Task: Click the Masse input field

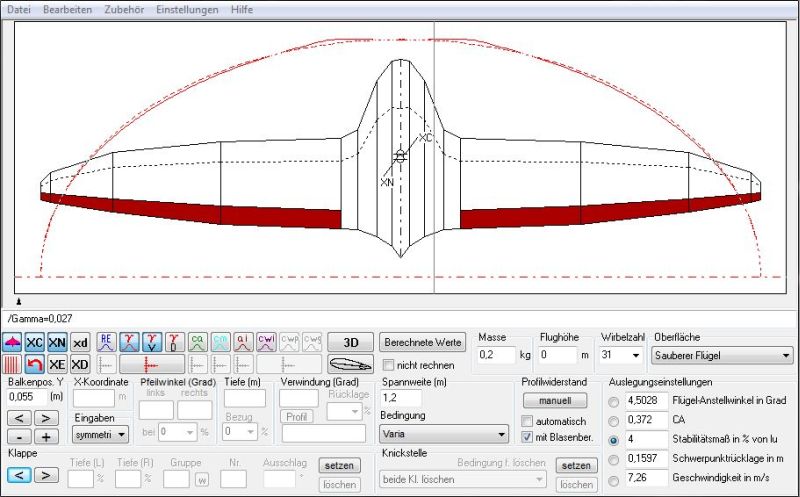Action: pyautogui.click(x=496, y=355)
